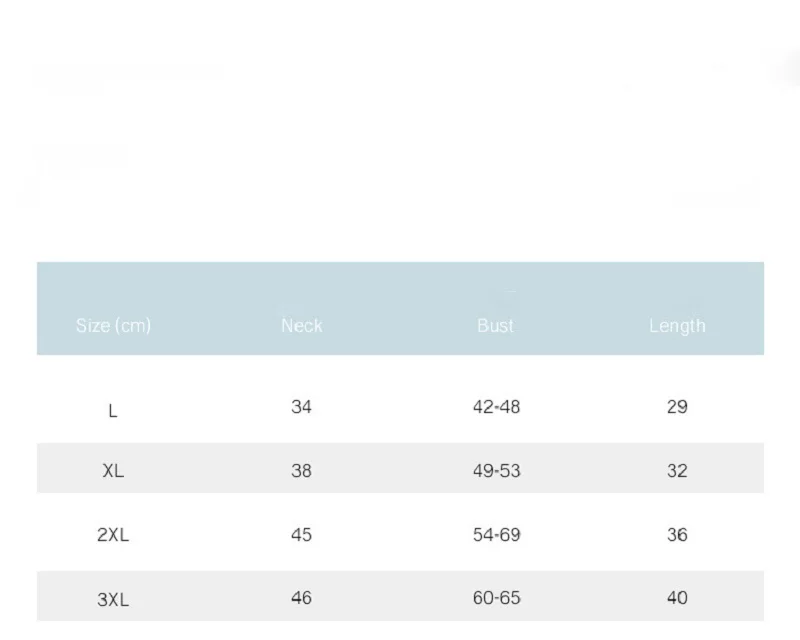The image size is (800, 640).
Task: Select the Length column header
Action: pyautogui.click(x=677, y=326)
